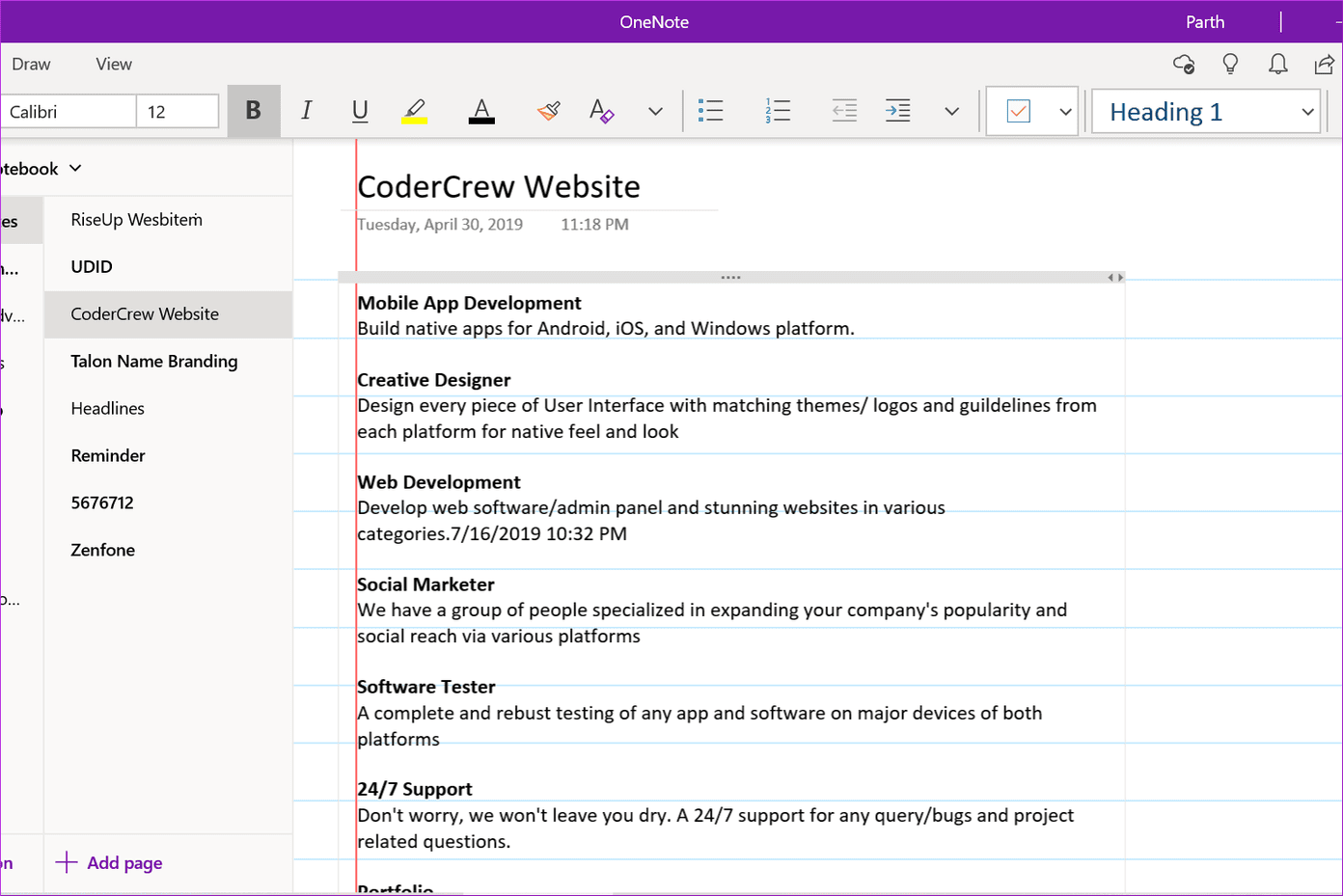Click the note container drag handle dots

click(730, 278)
